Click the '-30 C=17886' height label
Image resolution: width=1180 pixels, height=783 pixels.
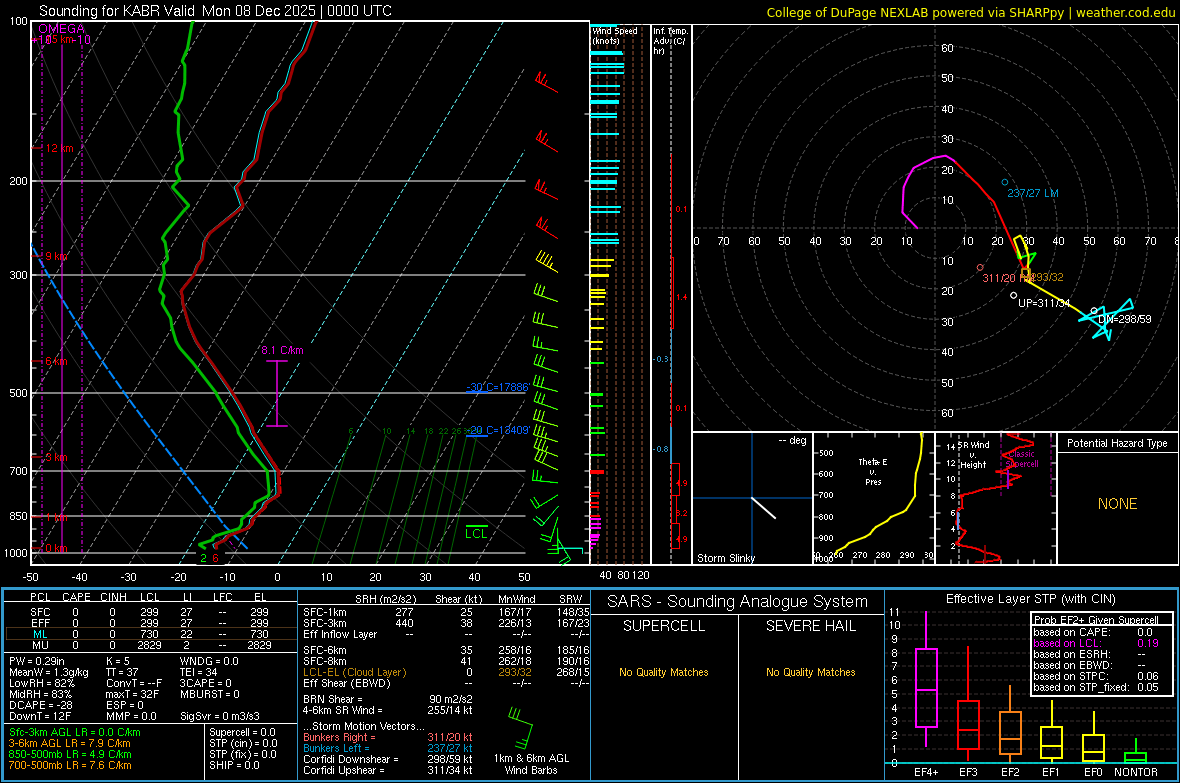[497, 387]
